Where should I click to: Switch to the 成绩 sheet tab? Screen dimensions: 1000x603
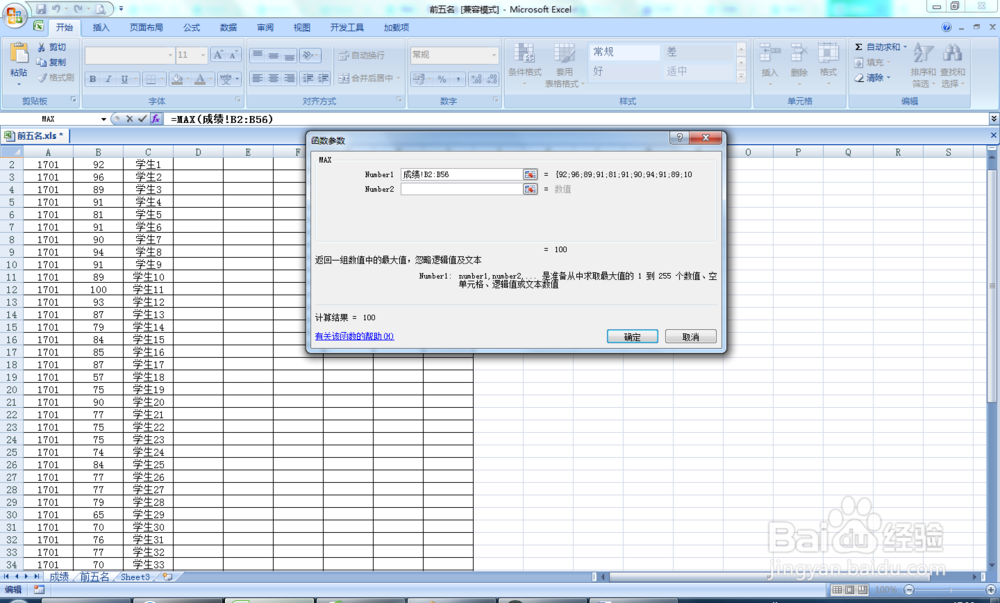coord(59,577)
